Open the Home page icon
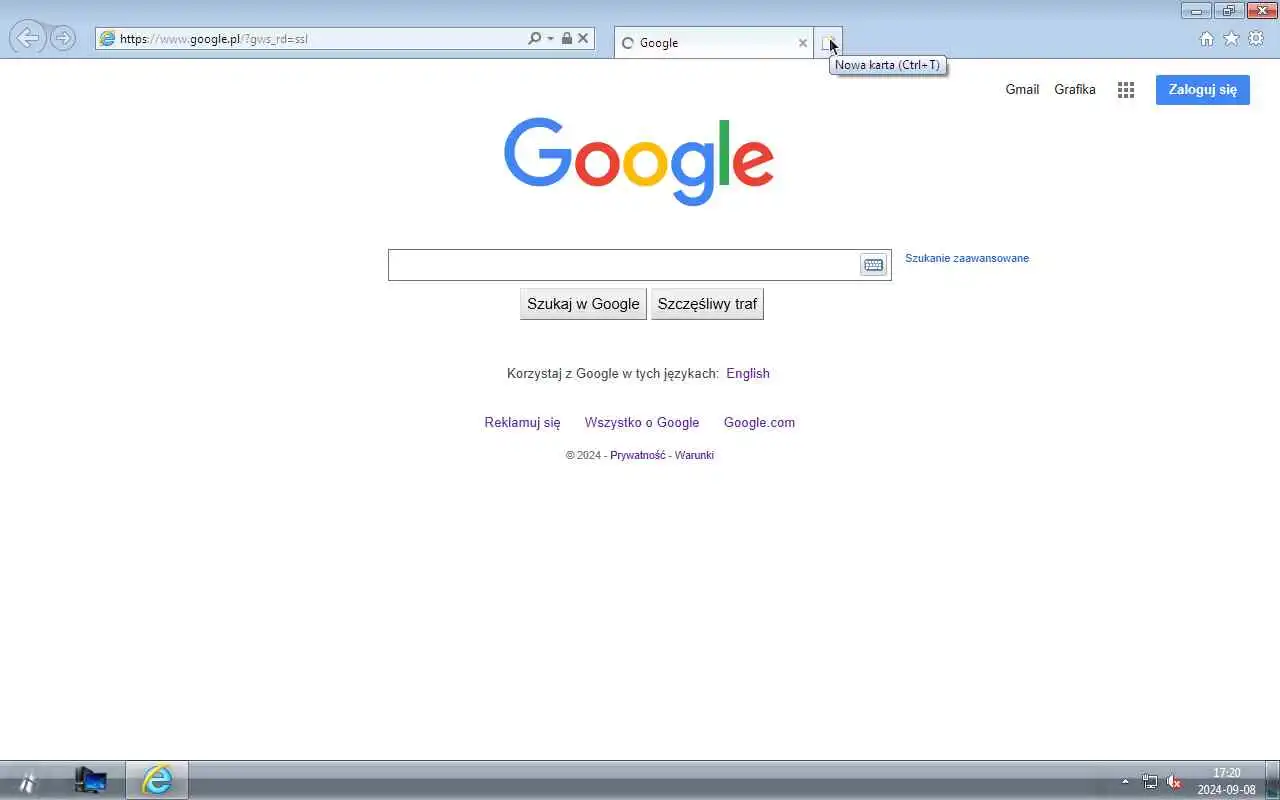Screen dimensions: 1280x800 pos(1206,39)
